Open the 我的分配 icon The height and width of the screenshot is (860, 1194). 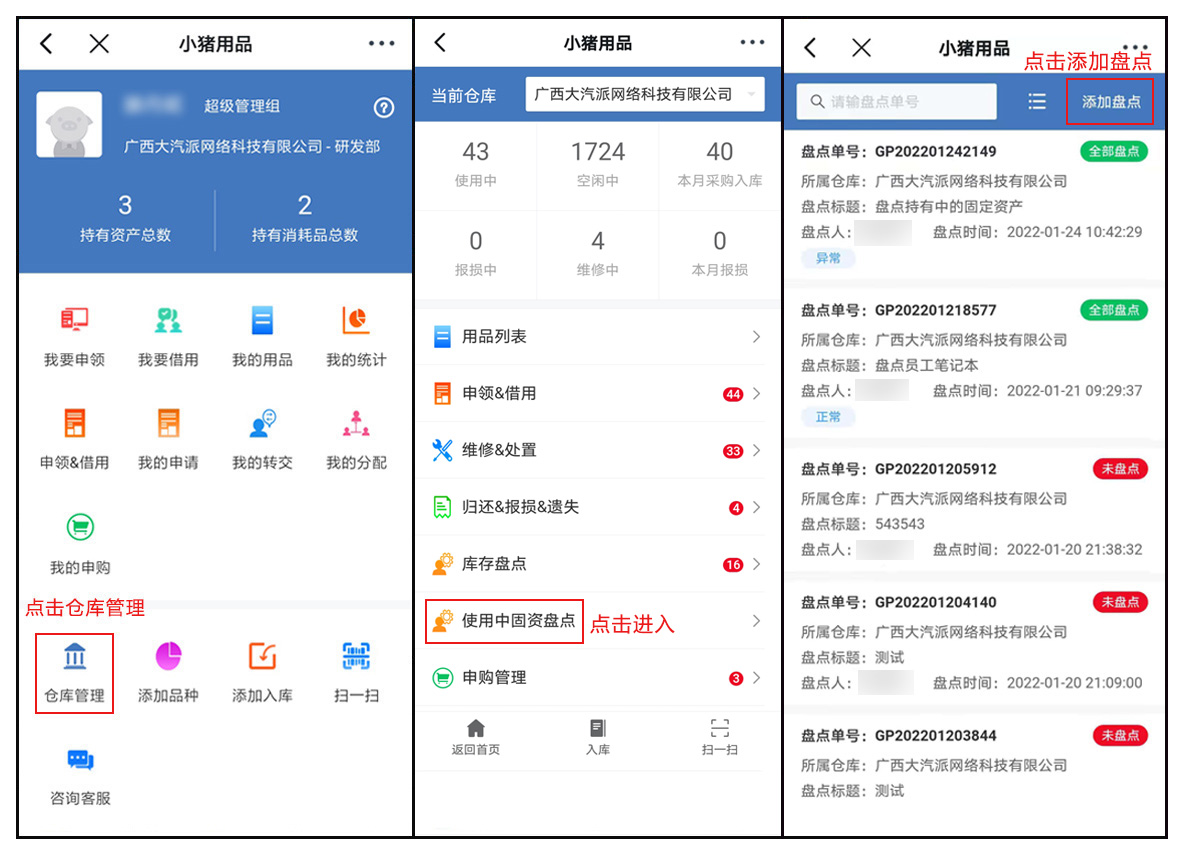(356, 423)
